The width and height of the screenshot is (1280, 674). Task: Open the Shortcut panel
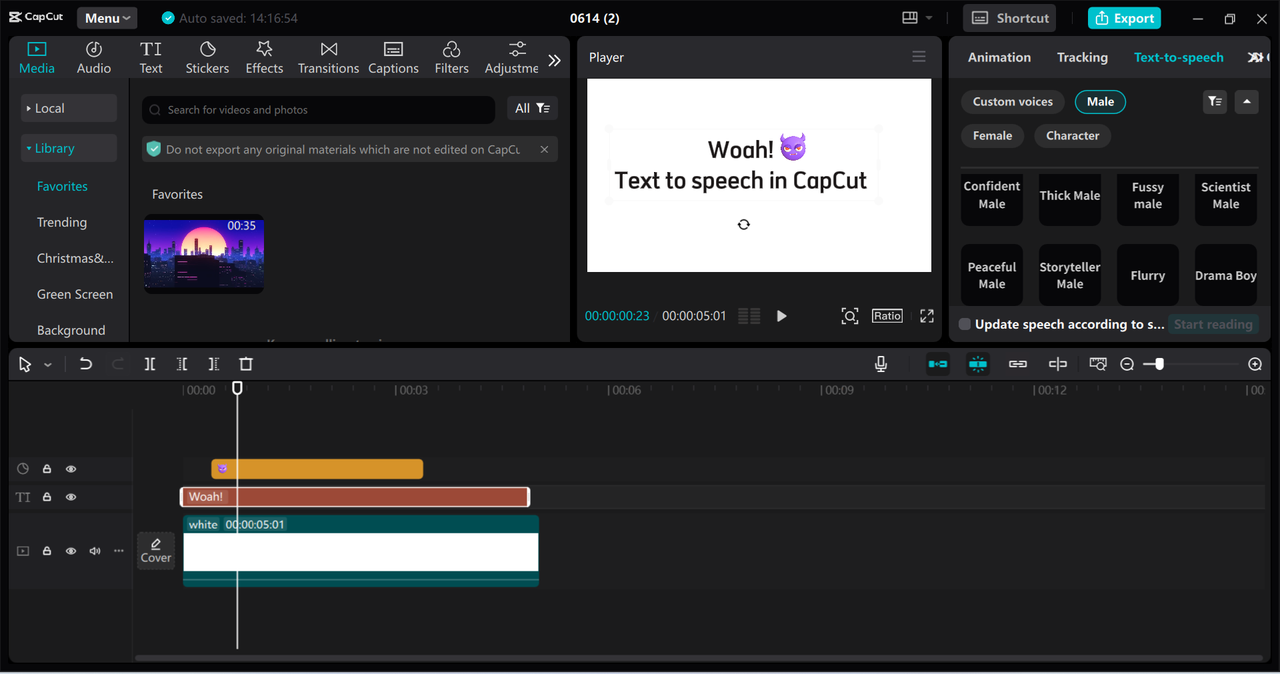[1011, 18]
